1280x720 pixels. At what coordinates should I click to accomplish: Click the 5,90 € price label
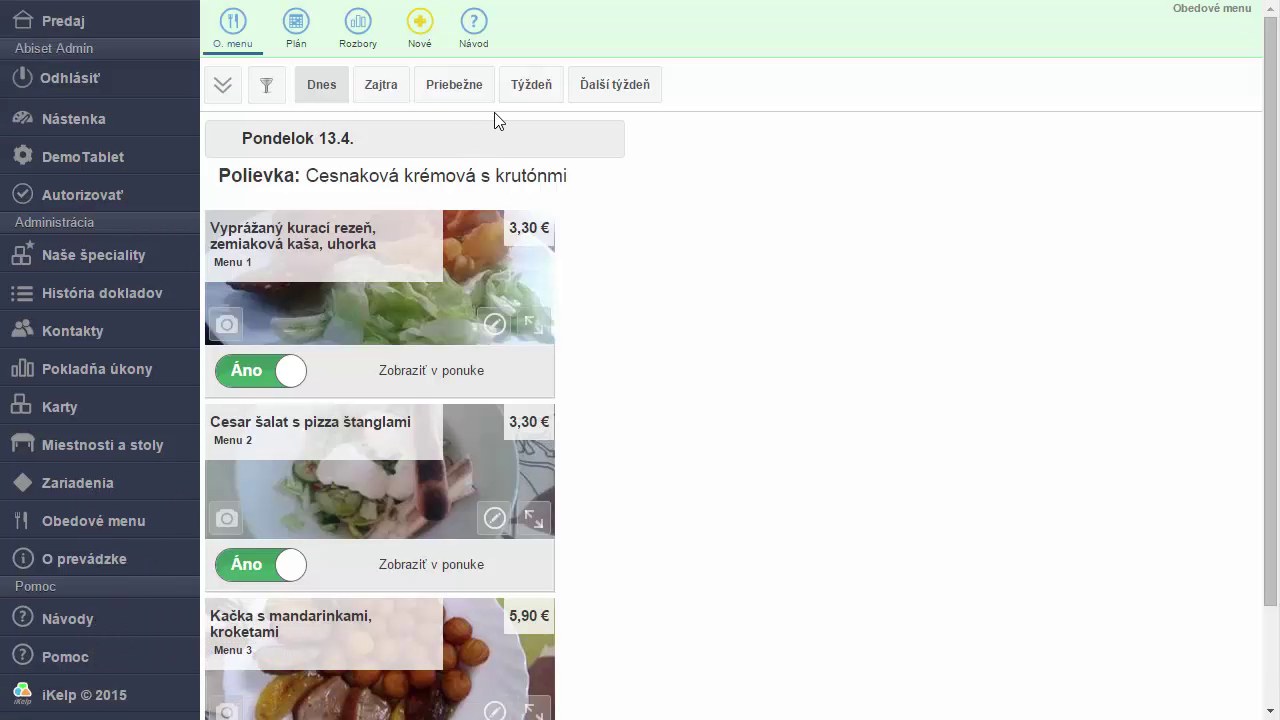pos(529,616)
